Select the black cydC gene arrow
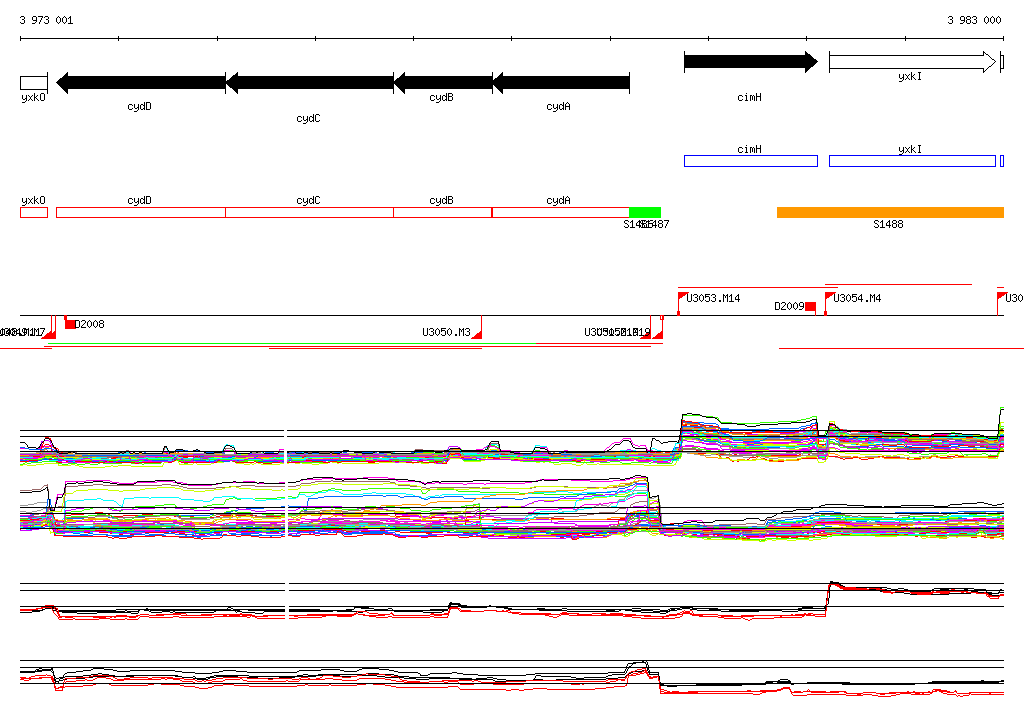The height and width of the screenshot is (714, 1024). point(310,83)
